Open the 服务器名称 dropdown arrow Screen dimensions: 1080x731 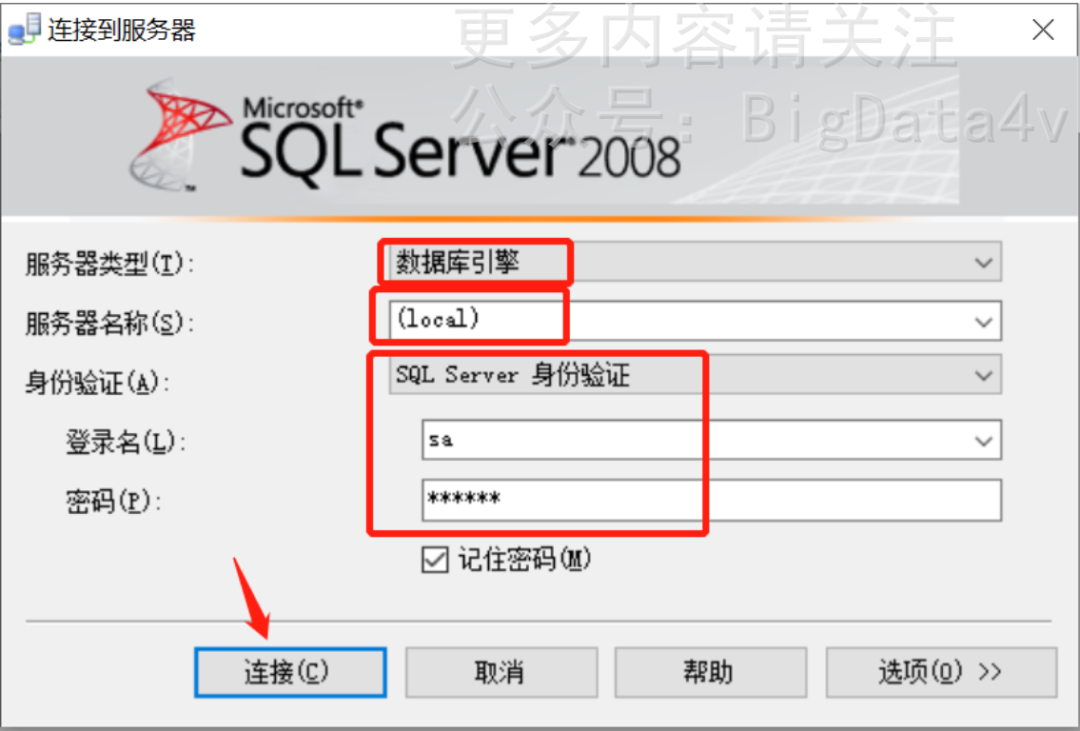(984, 322)
